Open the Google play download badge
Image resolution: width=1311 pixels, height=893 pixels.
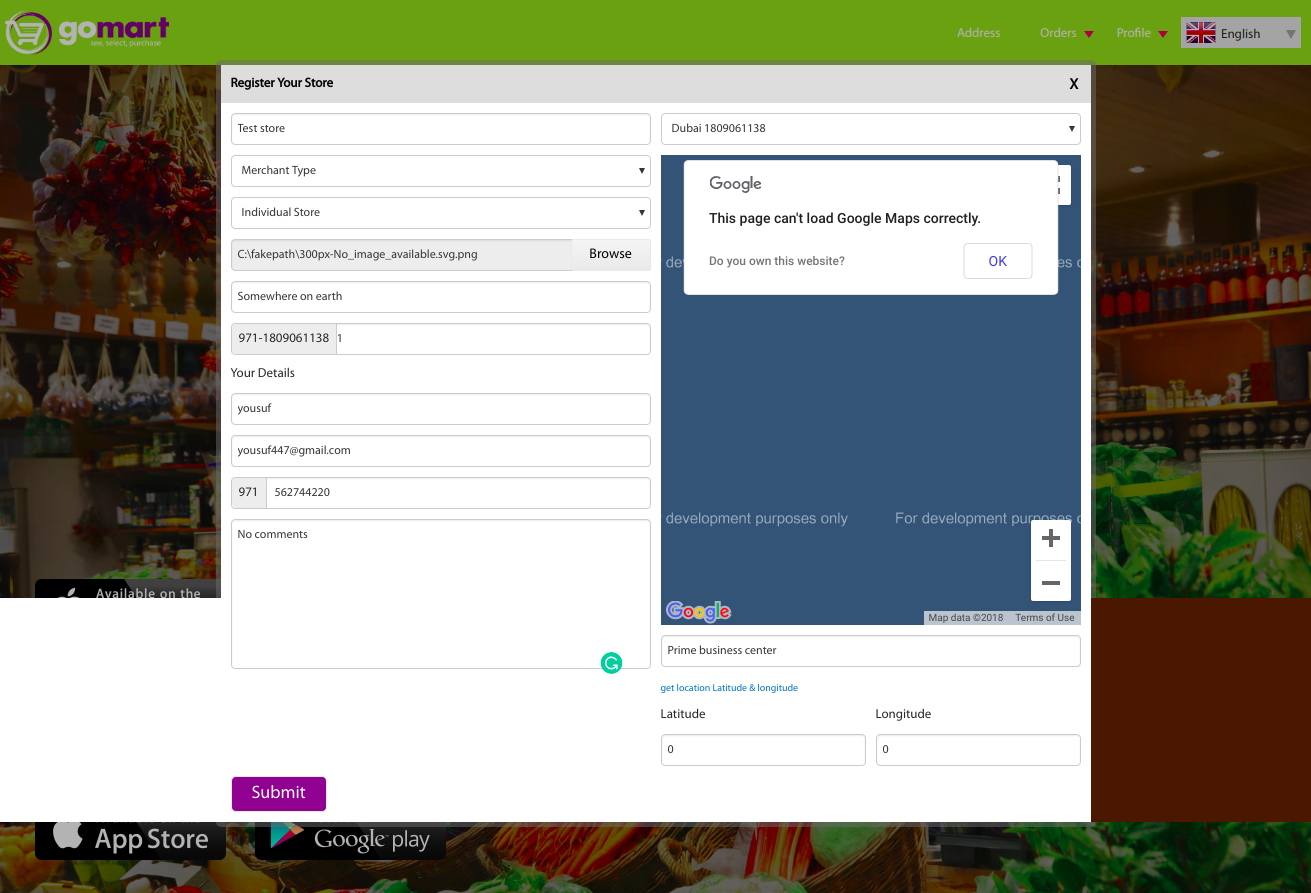click(x=350, y=838)
